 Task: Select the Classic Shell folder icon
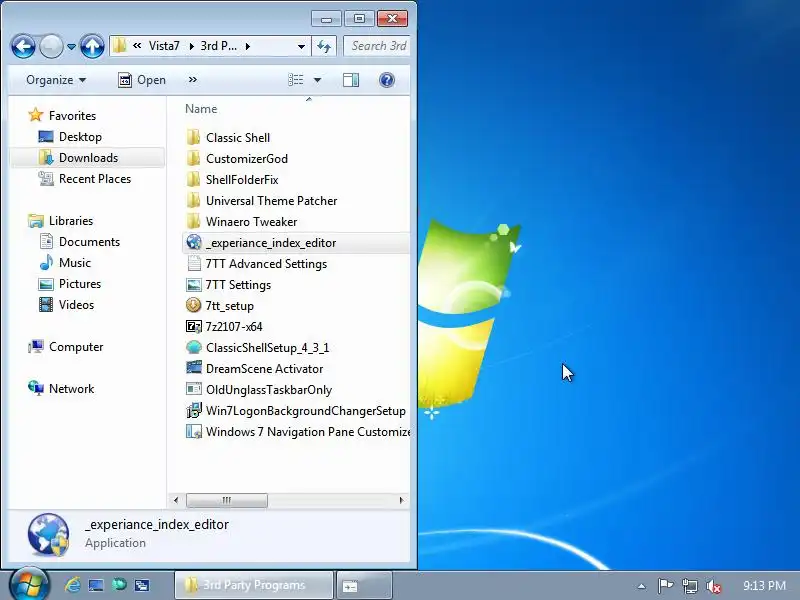tap(193, 137)
